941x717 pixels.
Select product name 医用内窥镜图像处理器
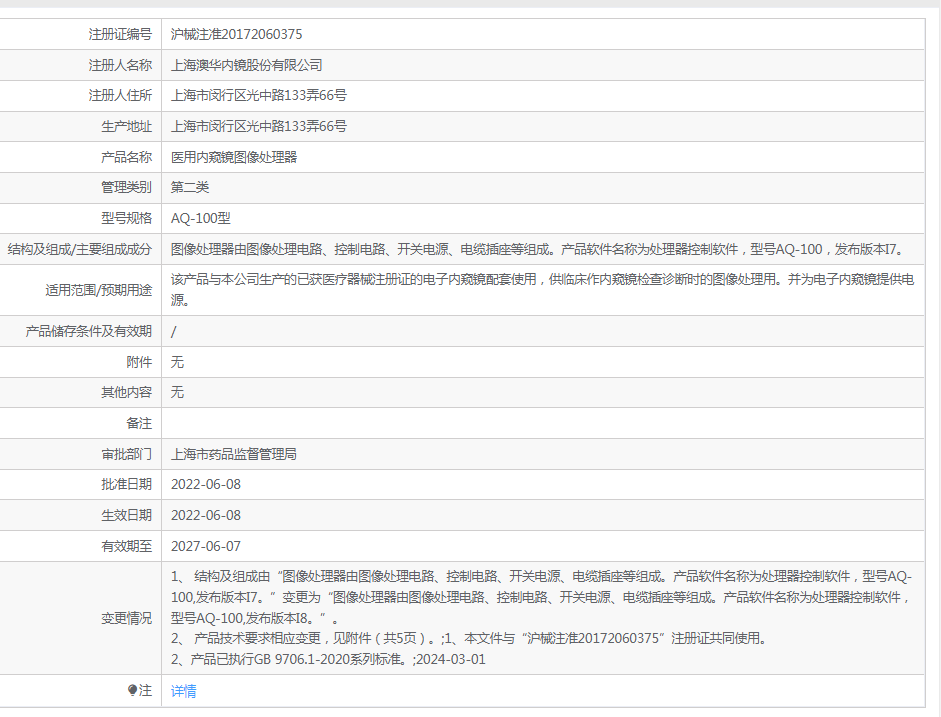(x=234, y=157)
